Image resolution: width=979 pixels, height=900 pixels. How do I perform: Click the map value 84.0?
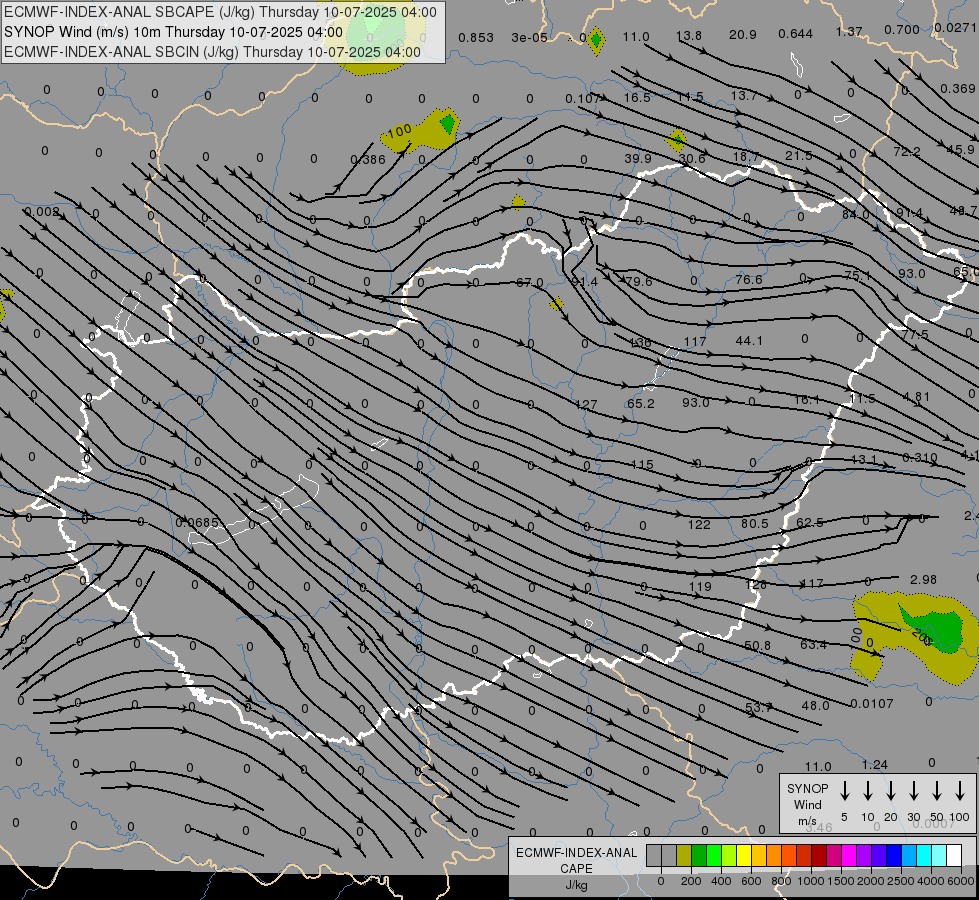click(855, 214)
